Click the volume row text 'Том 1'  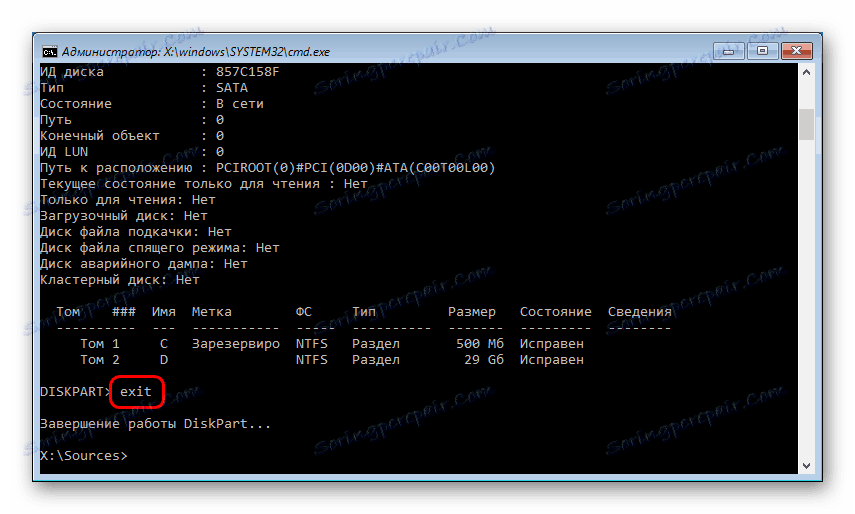click(x=100, y=344)
